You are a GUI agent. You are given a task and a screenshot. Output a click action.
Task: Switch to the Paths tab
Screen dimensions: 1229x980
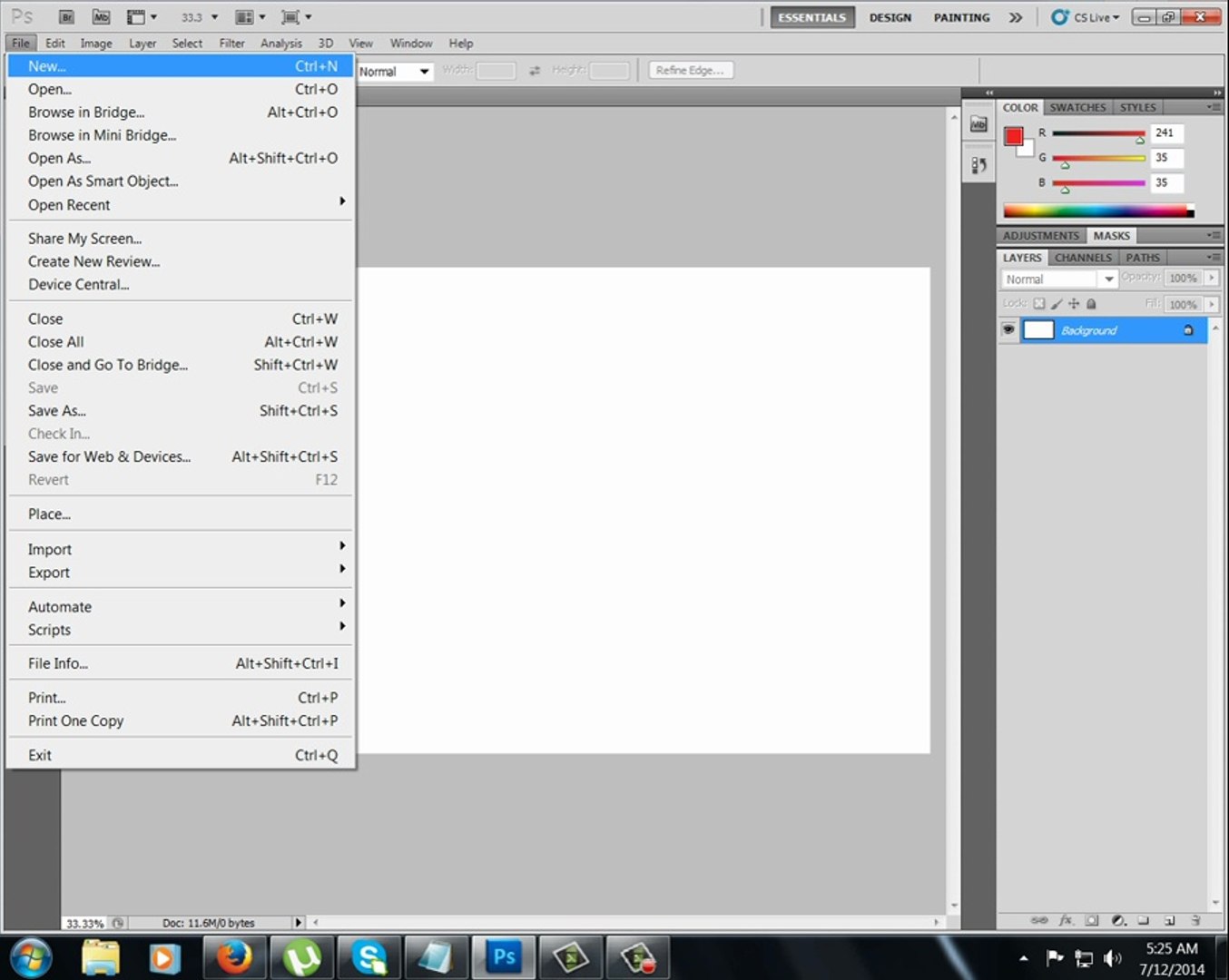click(x=1143, y=258)
